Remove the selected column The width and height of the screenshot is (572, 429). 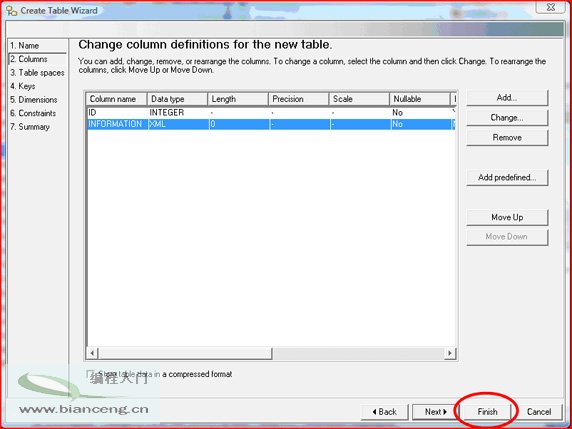point(507,138)
